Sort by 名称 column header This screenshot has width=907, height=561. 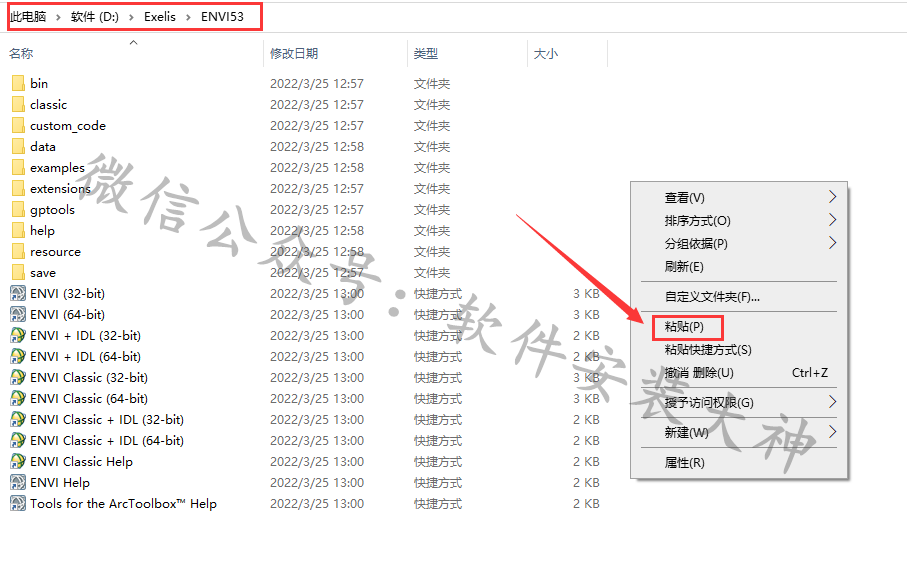21,54
